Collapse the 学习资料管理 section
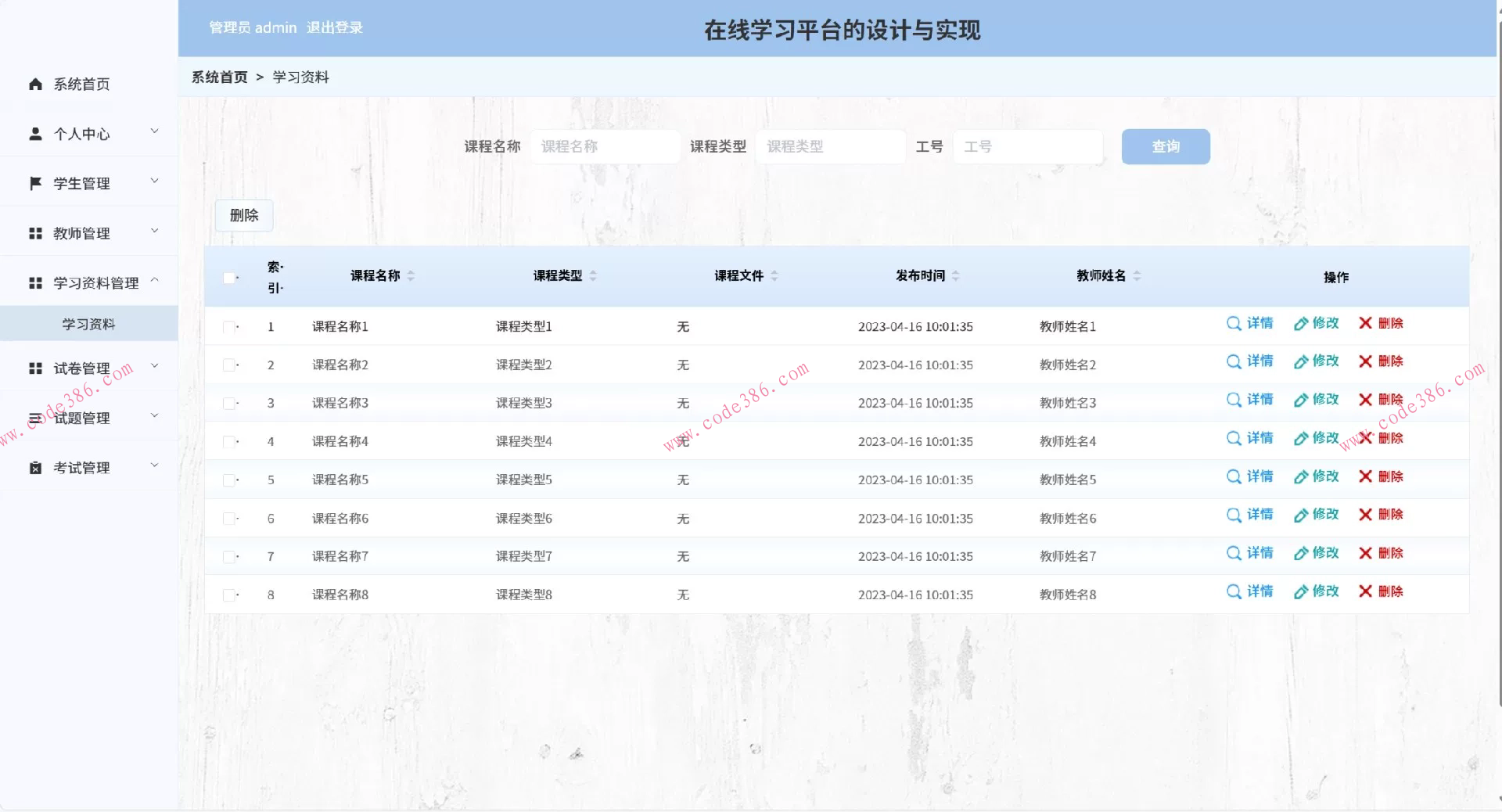The height and width of the screenshot is (812, 1502). (154, 280)
